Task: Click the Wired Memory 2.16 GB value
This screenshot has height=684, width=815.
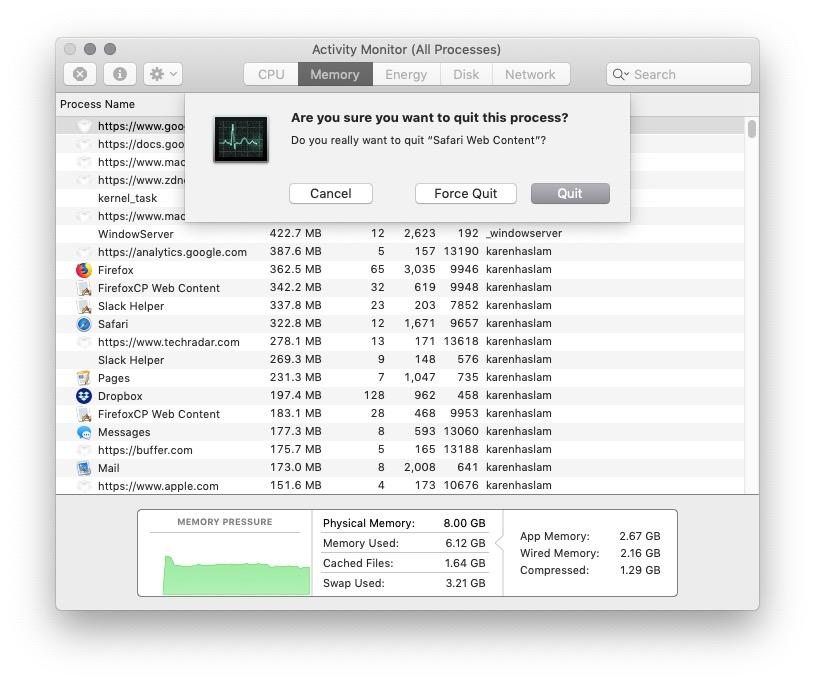Action: point(640,553)
